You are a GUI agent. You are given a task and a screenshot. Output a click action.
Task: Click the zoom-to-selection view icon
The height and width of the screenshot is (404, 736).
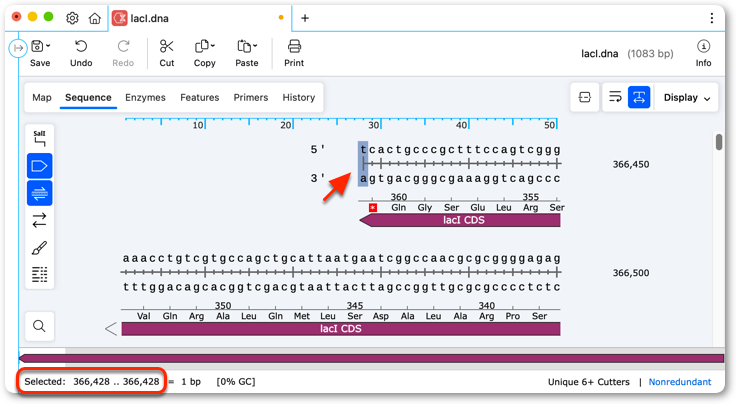pos(584,98)
